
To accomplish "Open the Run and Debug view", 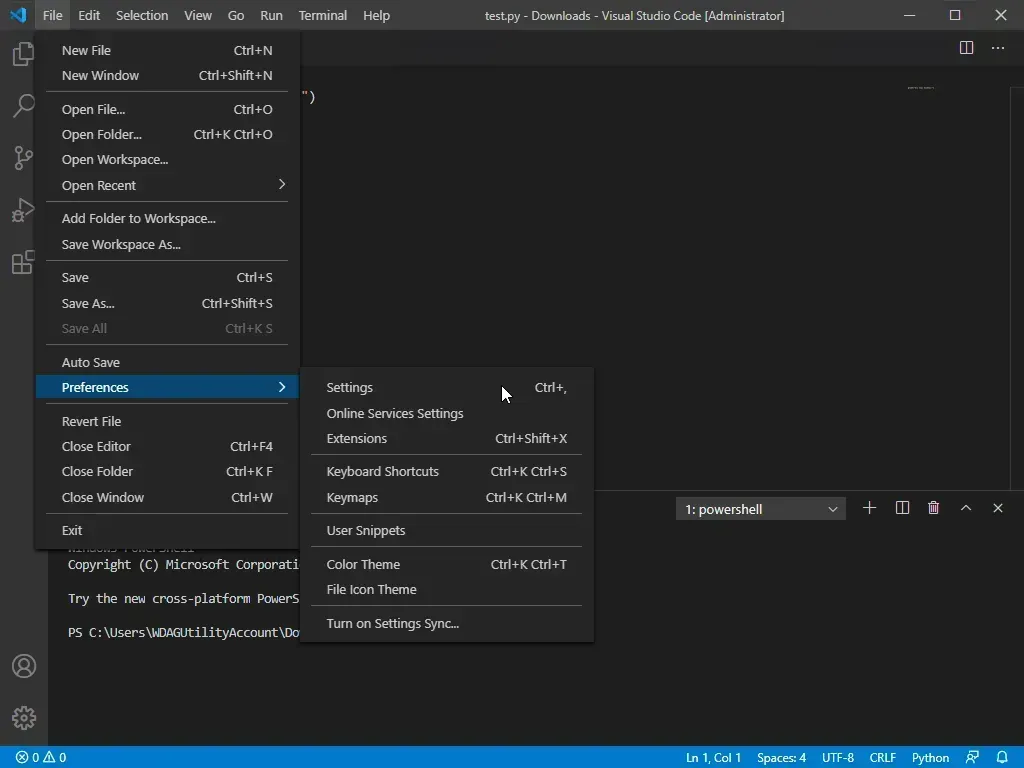I will 24,210.
